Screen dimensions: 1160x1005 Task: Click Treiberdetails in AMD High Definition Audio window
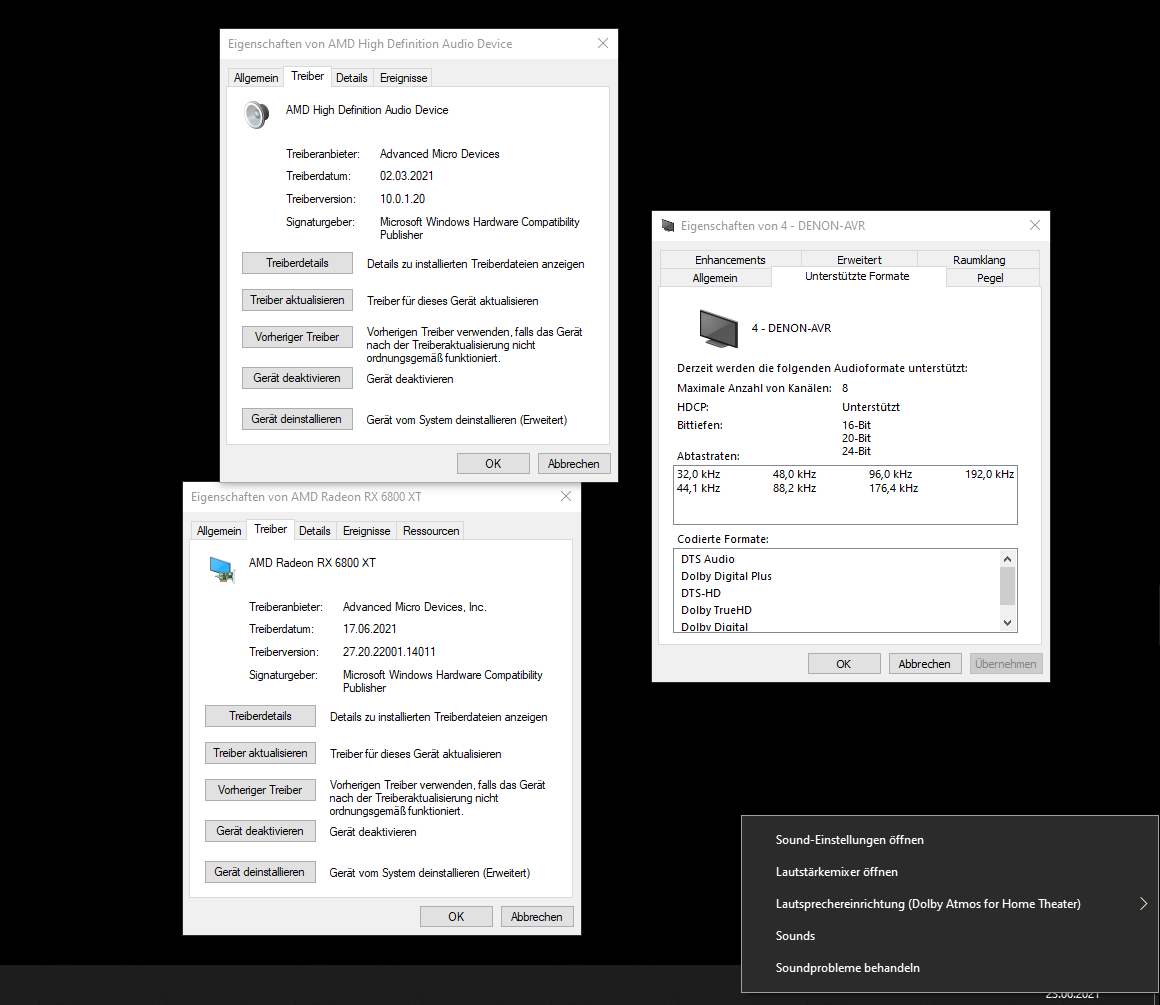pos(297,263)
